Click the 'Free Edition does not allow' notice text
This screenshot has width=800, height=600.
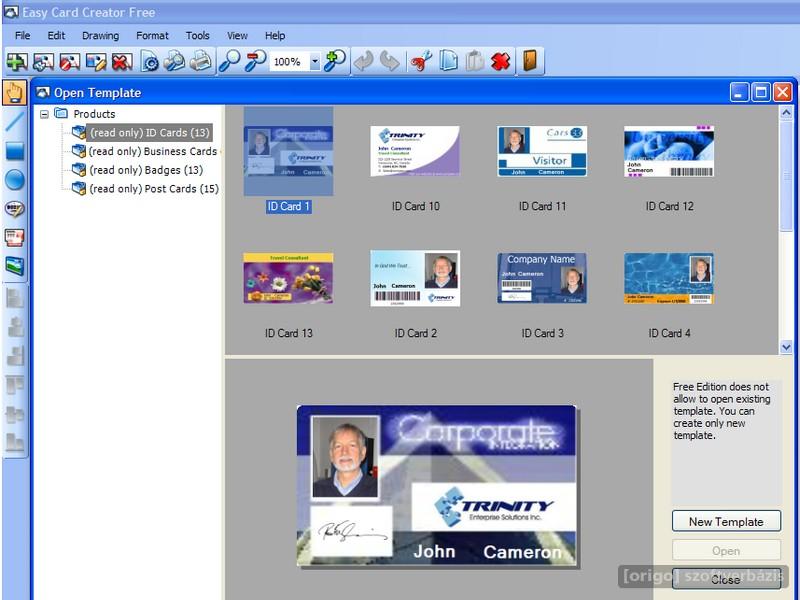(x=721, y=411)
